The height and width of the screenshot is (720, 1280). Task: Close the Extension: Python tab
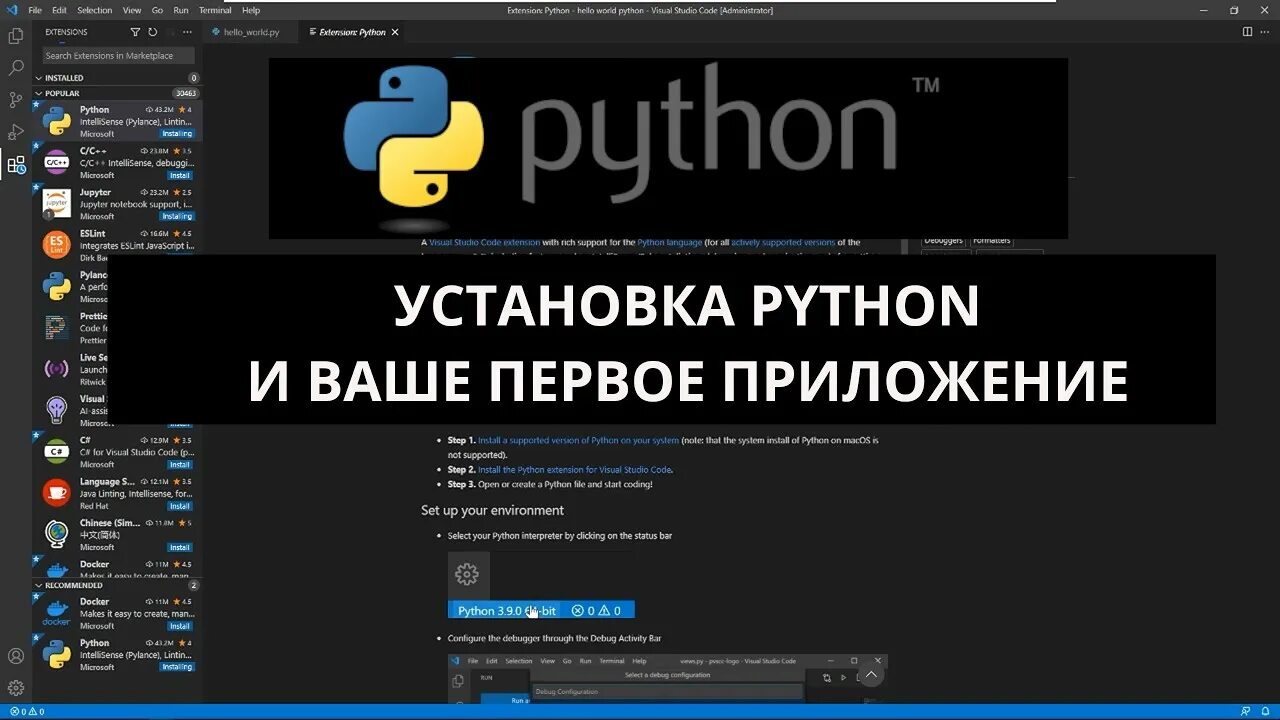[395, 32]
